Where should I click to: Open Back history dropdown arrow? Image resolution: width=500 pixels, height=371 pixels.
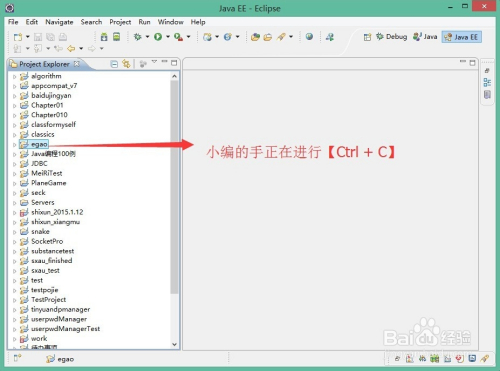click(x=81, y=49)
